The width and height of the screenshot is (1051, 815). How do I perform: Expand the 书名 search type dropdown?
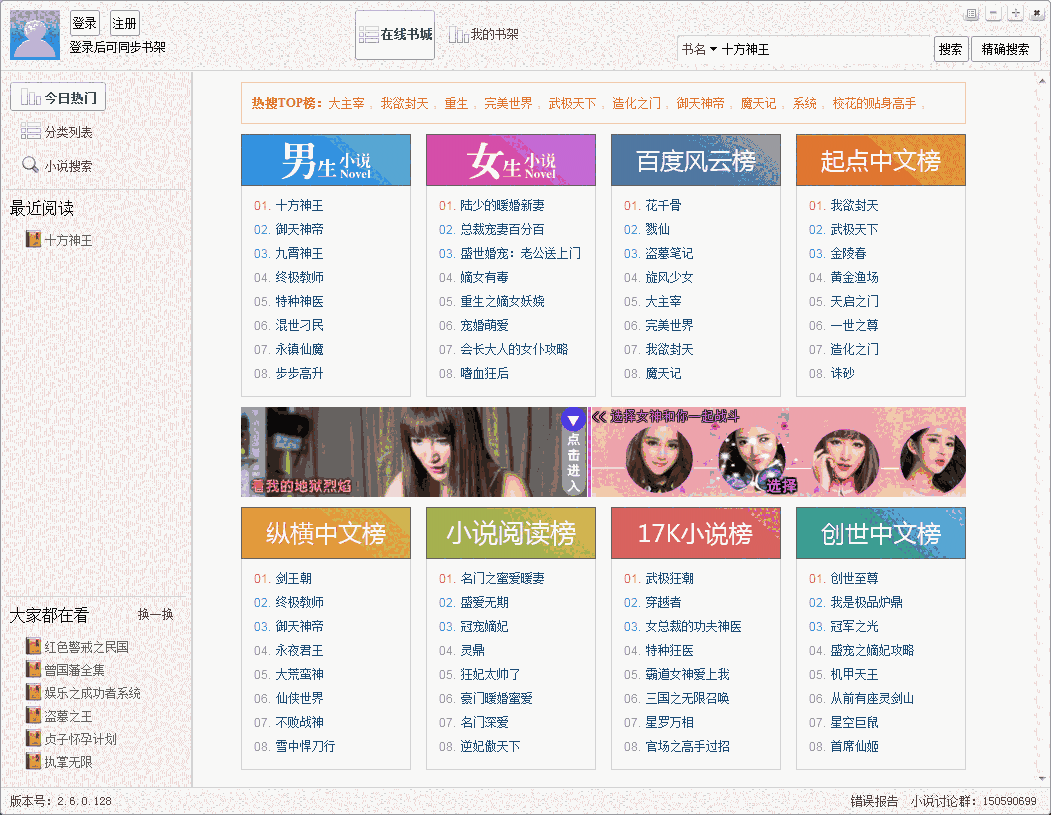tap(699, 49)
